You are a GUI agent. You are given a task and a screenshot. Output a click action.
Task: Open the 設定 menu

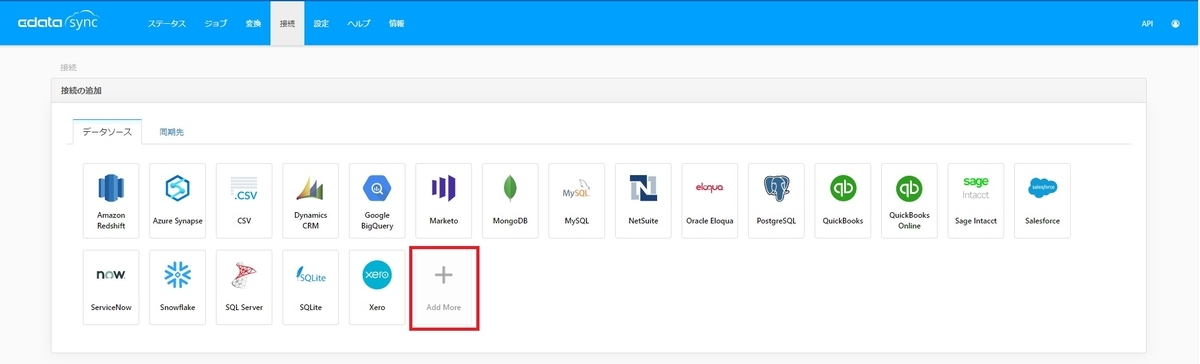(321, 23)
